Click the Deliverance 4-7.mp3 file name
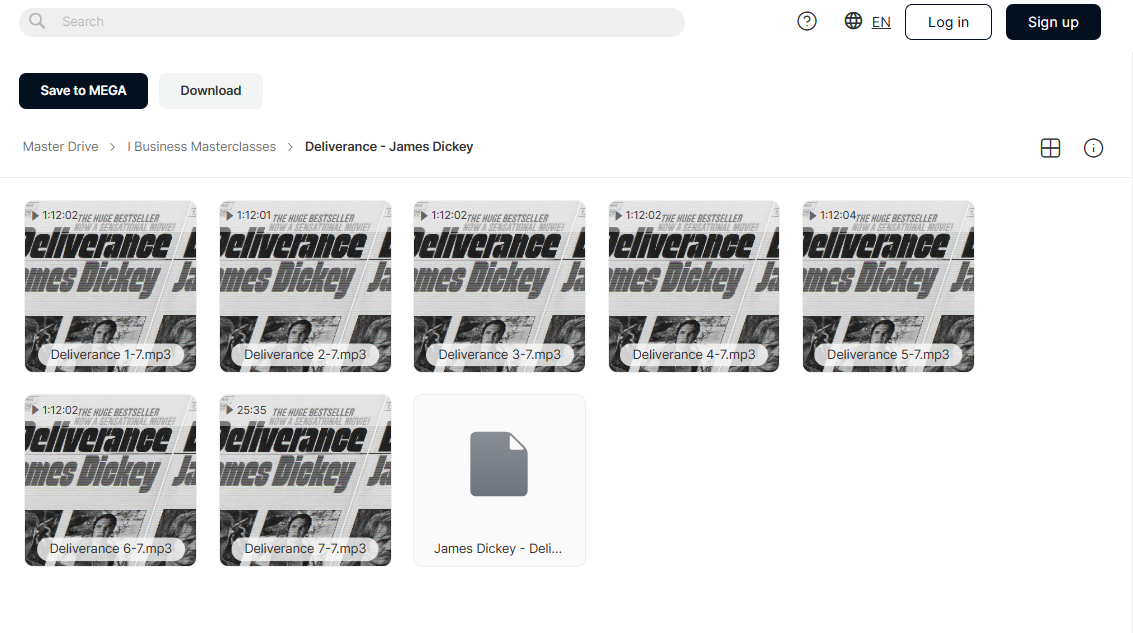The height and width of the screenshot is (633, 1133). pos(694,355)
